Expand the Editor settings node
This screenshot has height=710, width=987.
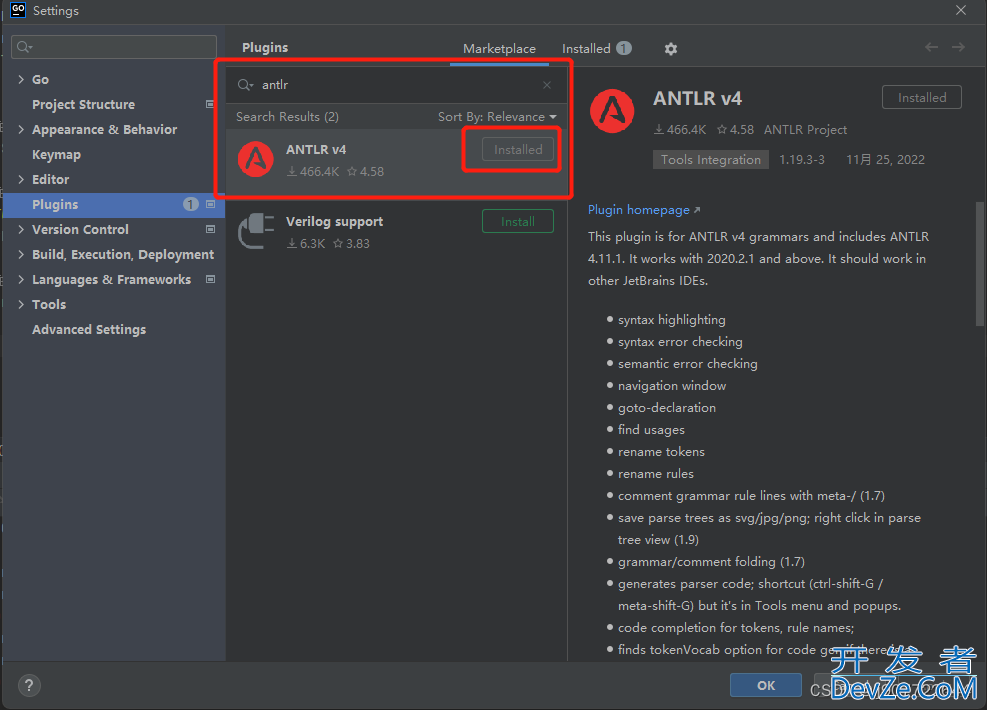click(x=21, y=179)
